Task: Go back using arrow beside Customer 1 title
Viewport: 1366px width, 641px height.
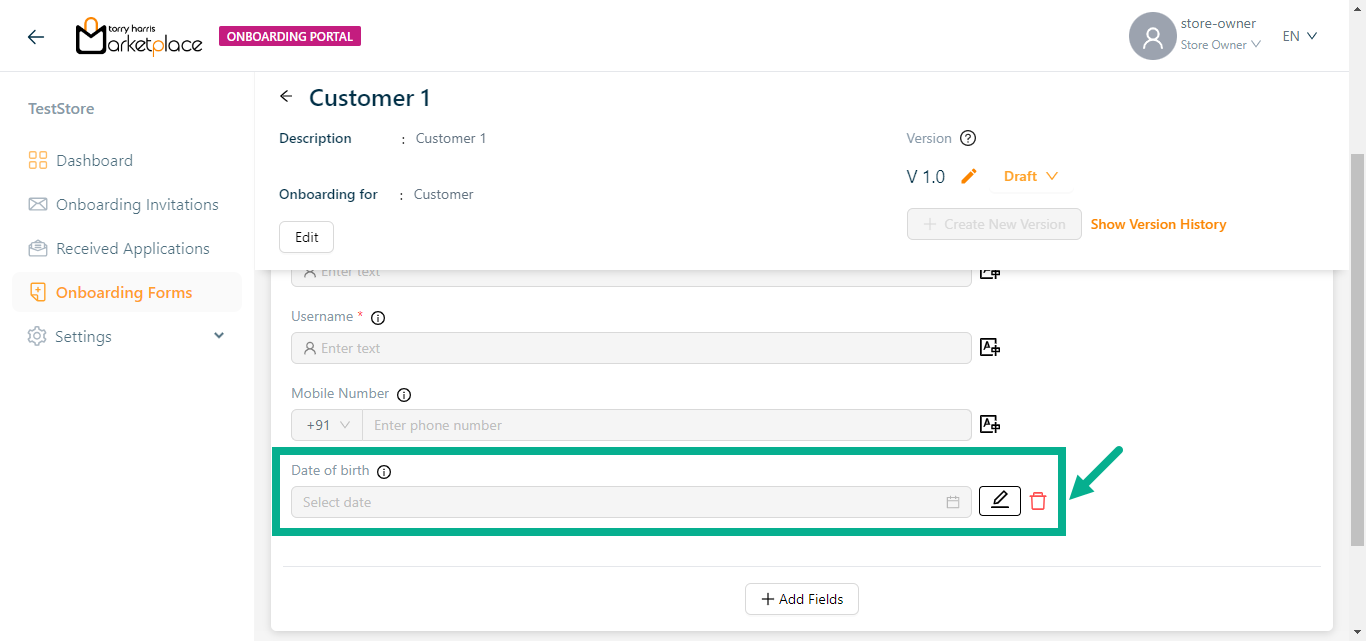Action: [286, 97]
